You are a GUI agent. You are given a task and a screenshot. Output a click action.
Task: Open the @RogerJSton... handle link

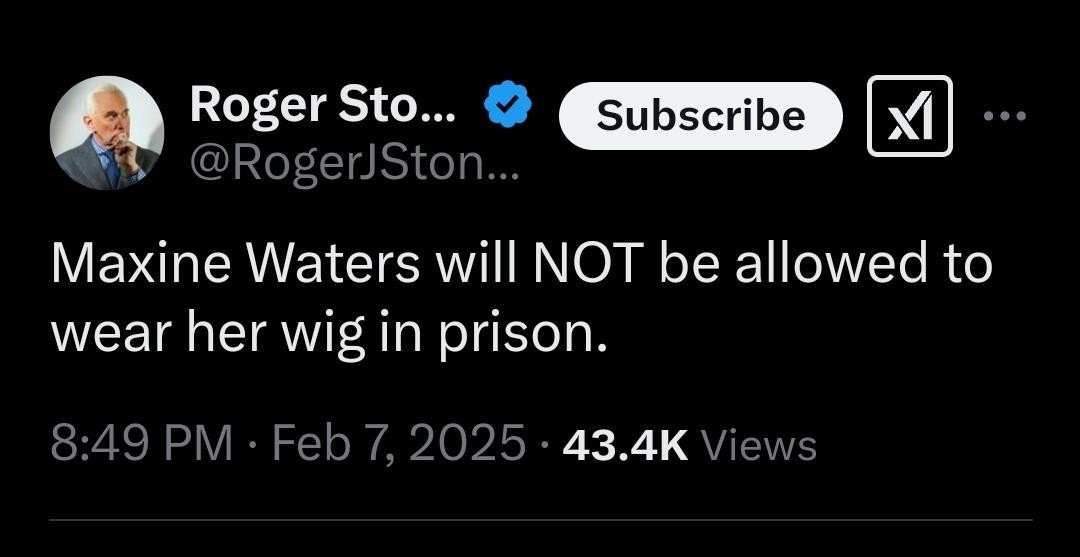pos(354,165)
